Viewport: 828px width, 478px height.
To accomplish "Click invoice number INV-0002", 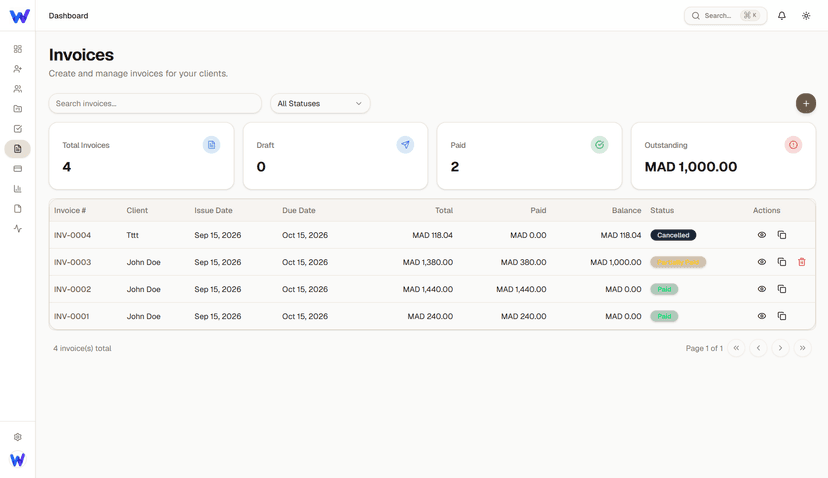I will pos(72,289).
